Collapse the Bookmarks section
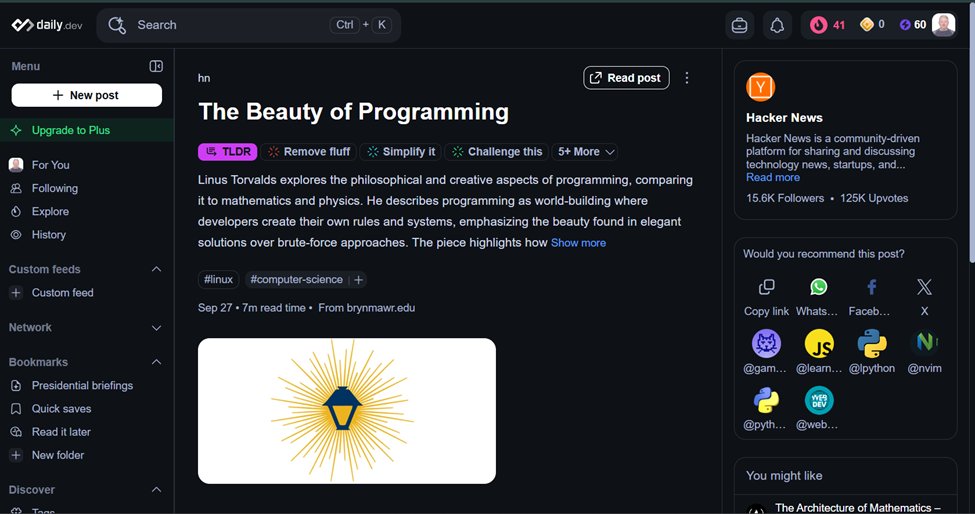This screenshot has width=975, height=514. coord(157,362)
